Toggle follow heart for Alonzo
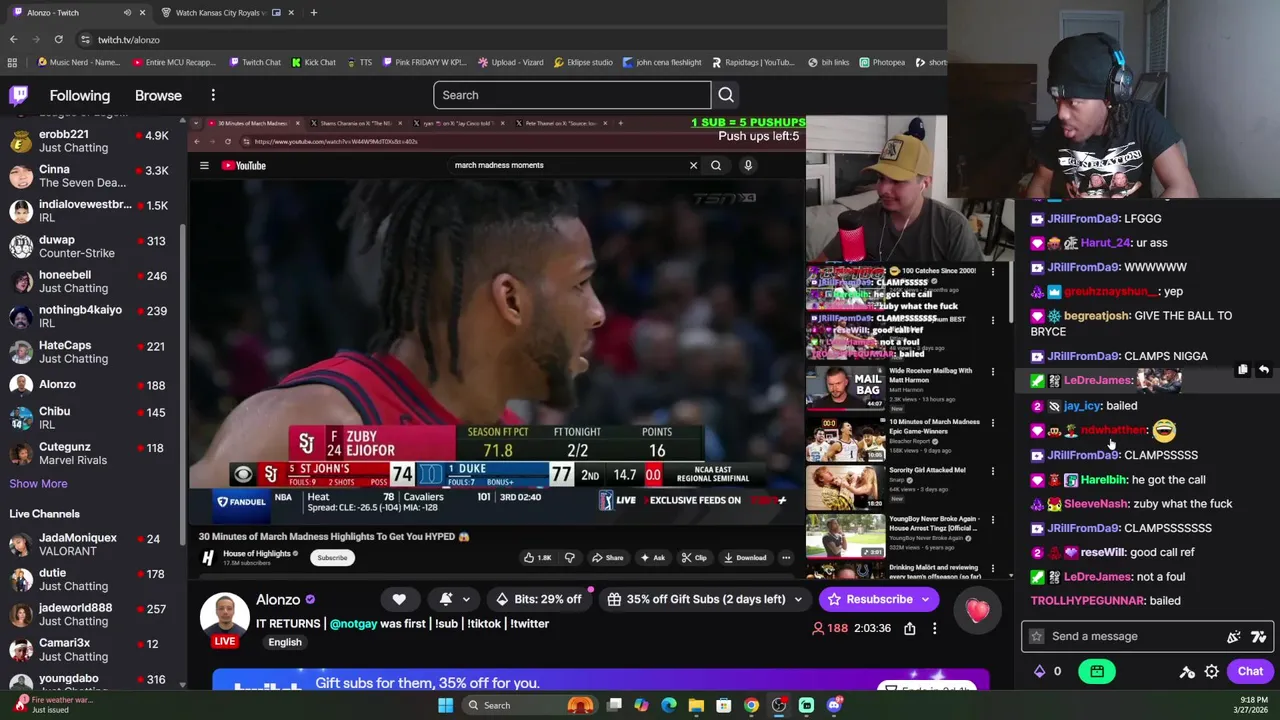 click(x=399, y=599)
